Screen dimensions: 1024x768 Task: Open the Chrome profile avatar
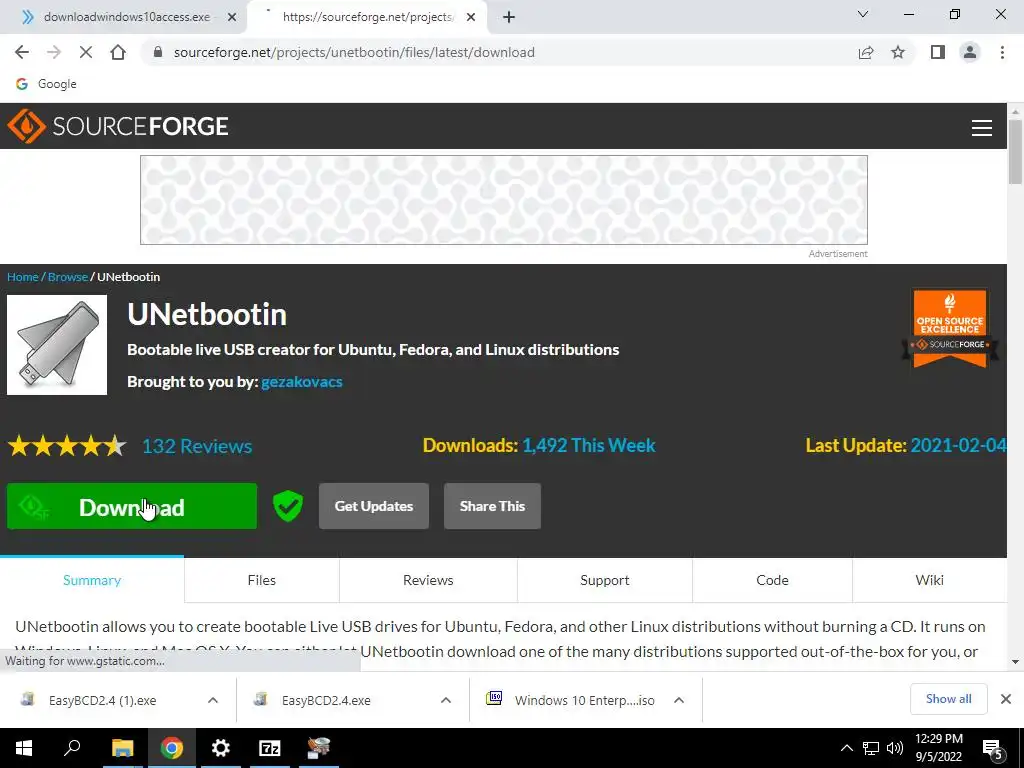(x=970, y=52)
